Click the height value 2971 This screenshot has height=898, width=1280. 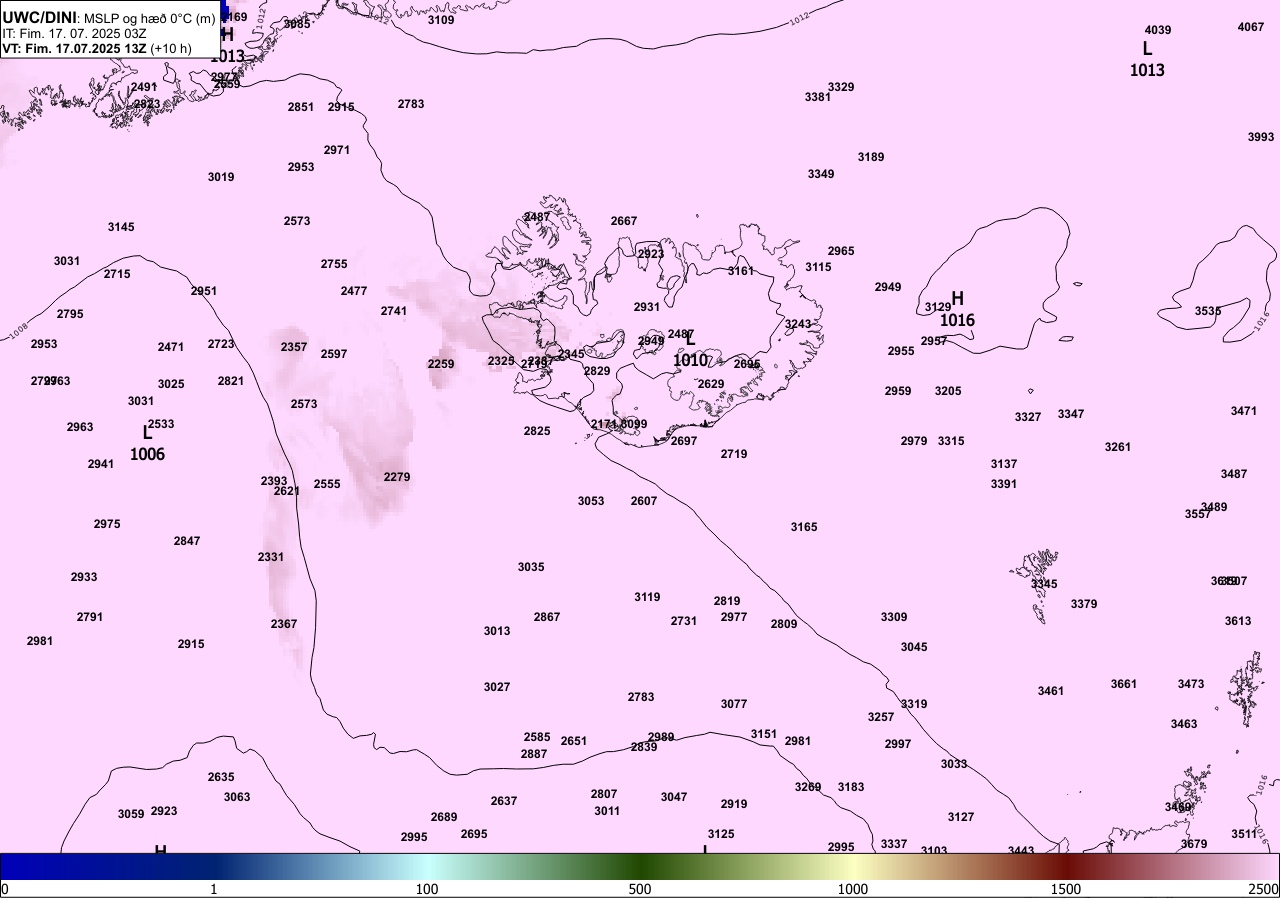pos(337,150)
